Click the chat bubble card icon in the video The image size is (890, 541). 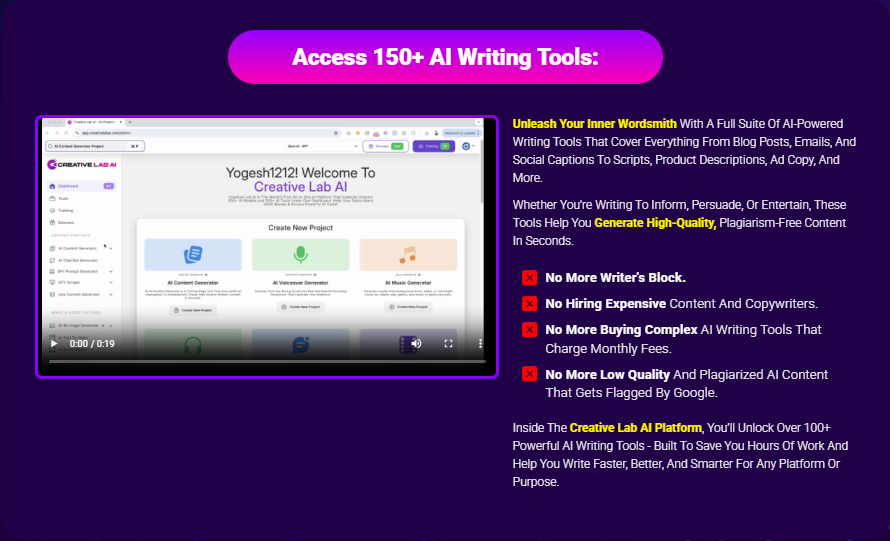pos(300,345)
